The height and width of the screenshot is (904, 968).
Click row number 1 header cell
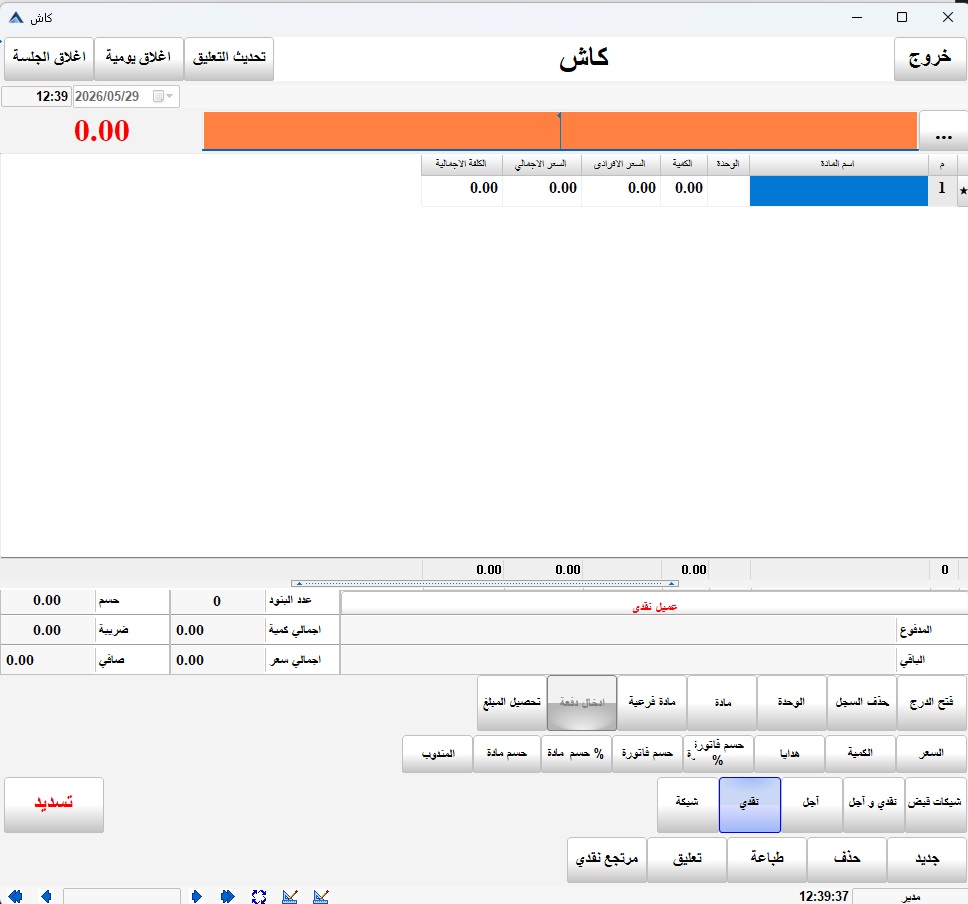point(942,189)
